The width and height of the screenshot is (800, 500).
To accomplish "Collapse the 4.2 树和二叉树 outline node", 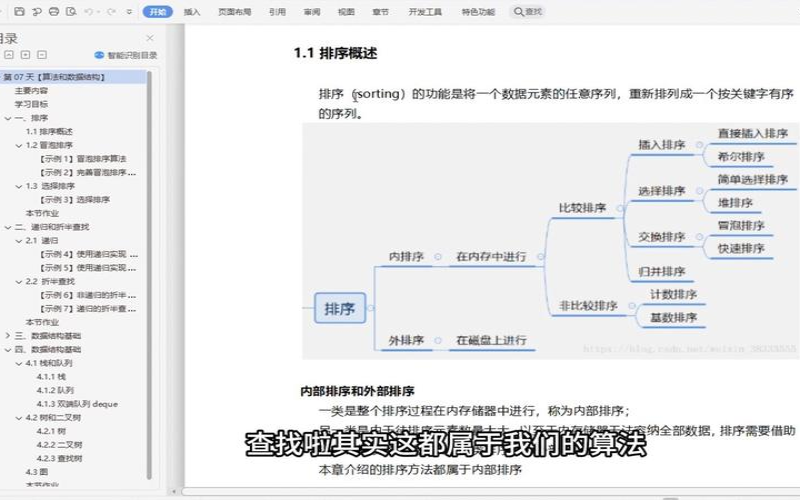I will [x=19, y=418].
